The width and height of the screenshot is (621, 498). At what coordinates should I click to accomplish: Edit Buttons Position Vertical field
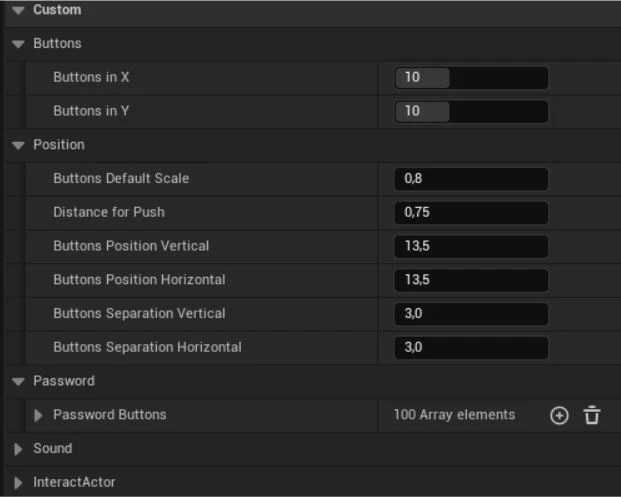(x=471, y=246)
